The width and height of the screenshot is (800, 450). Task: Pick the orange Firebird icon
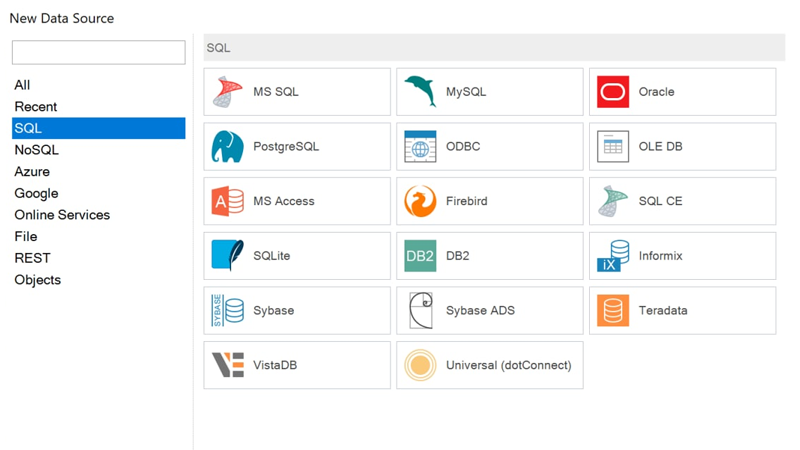pyautogui.click(x=420, y=201)
